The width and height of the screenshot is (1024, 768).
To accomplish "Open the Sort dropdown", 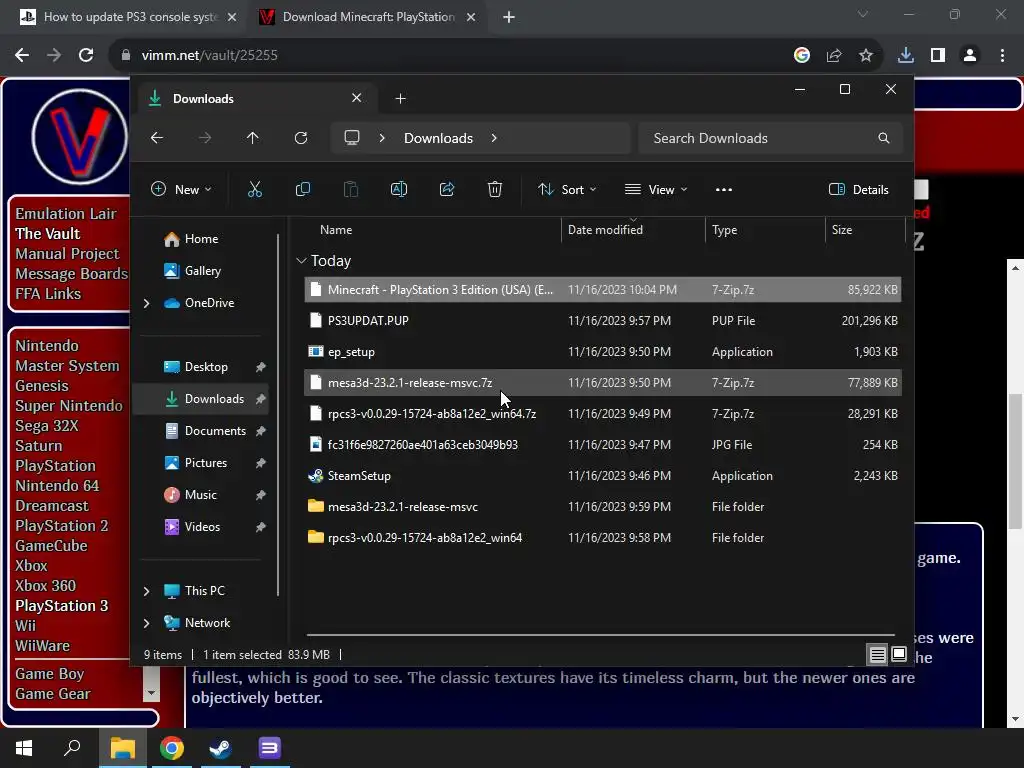I will point(567,189).
